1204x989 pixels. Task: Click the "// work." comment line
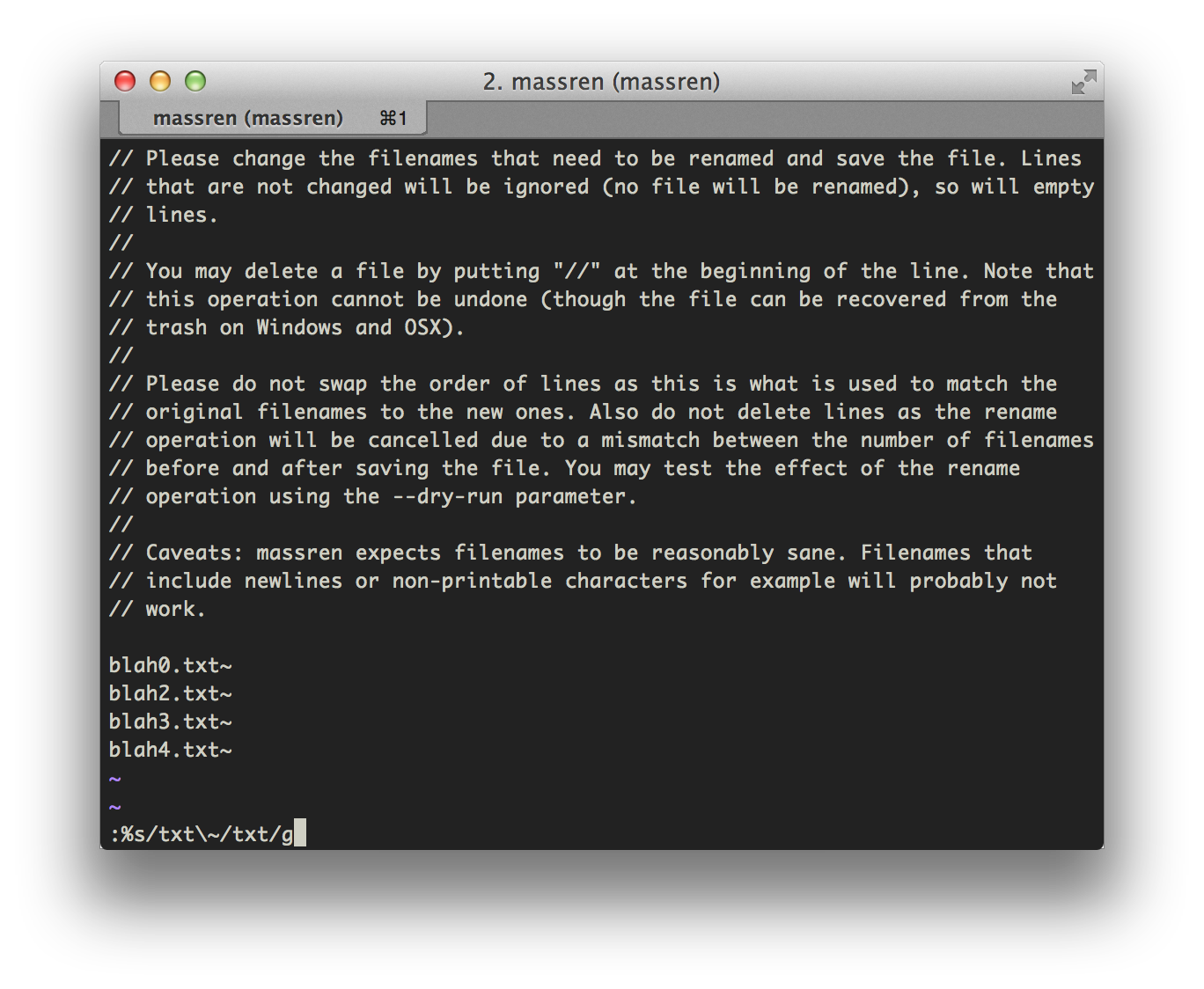pos(157,609)
